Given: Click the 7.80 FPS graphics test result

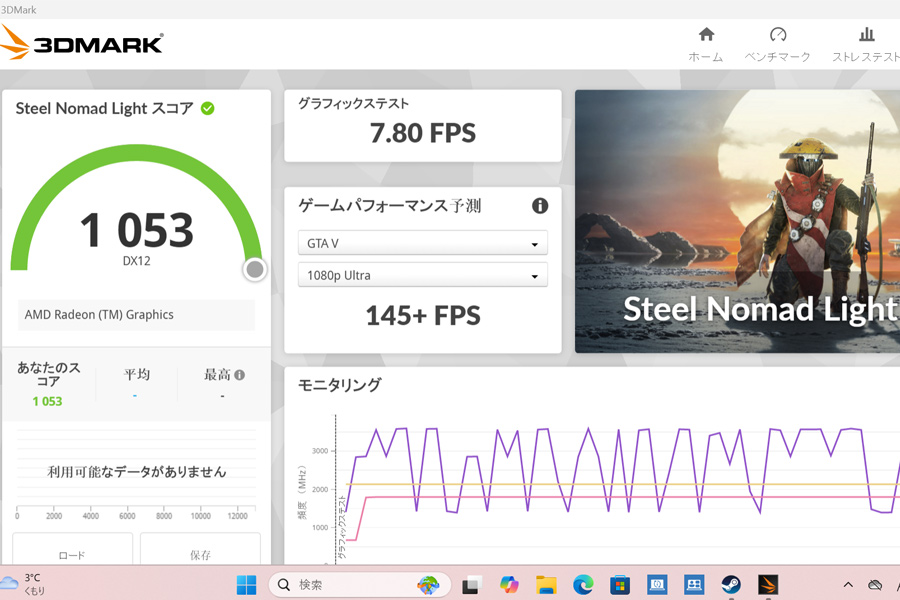Looking at the screenshot, I should click(x=422, y=133).
